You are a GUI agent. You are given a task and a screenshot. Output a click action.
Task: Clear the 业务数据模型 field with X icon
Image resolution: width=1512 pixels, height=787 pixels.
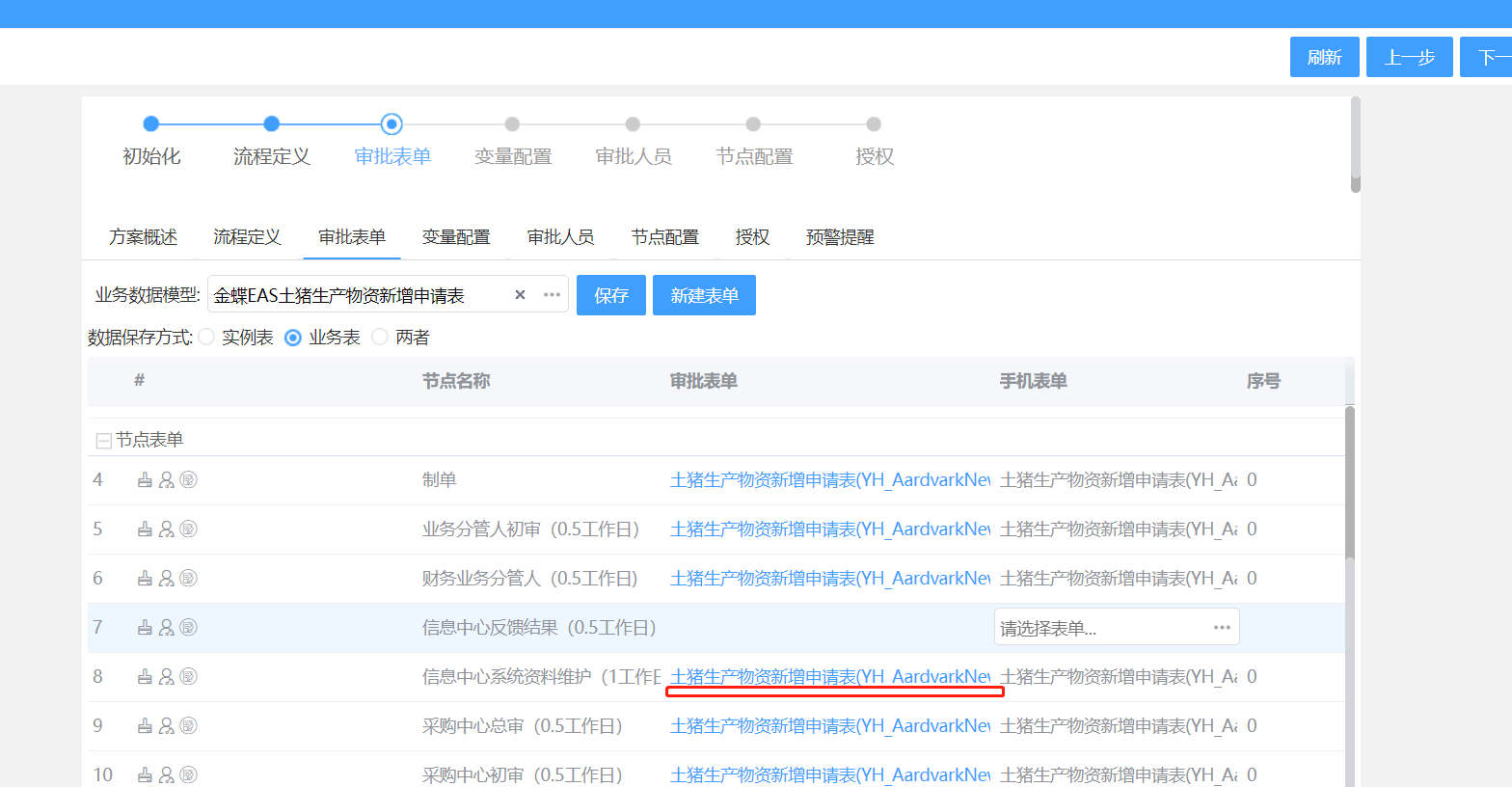pyautogui.click(x=520, y=295)
